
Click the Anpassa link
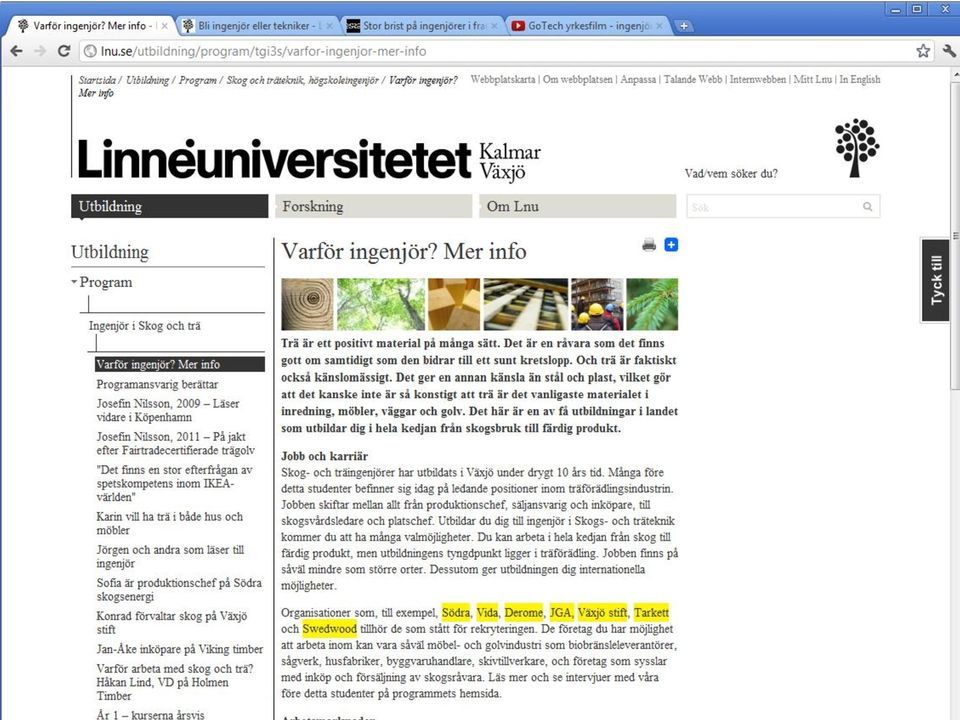(x=638, y=80)
